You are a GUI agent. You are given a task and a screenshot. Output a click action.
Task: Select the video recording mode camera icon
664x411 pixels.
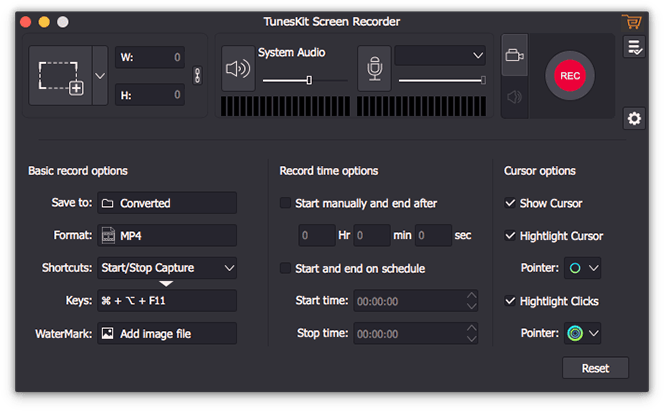tap(515, 55)
